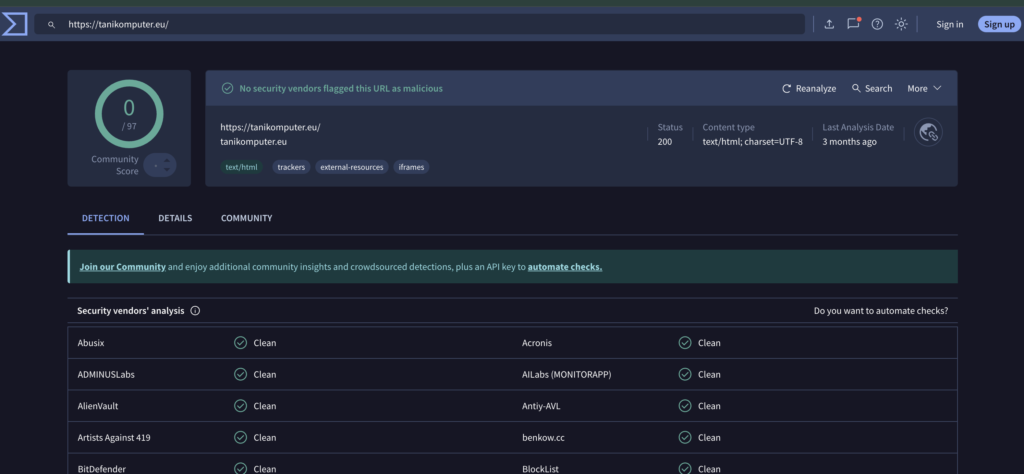Image resolution: width=1024 pixels, height=474 pixels.
Task: Select the DETECTION tab
Action: pyautogui.click(x=105, y=218)
